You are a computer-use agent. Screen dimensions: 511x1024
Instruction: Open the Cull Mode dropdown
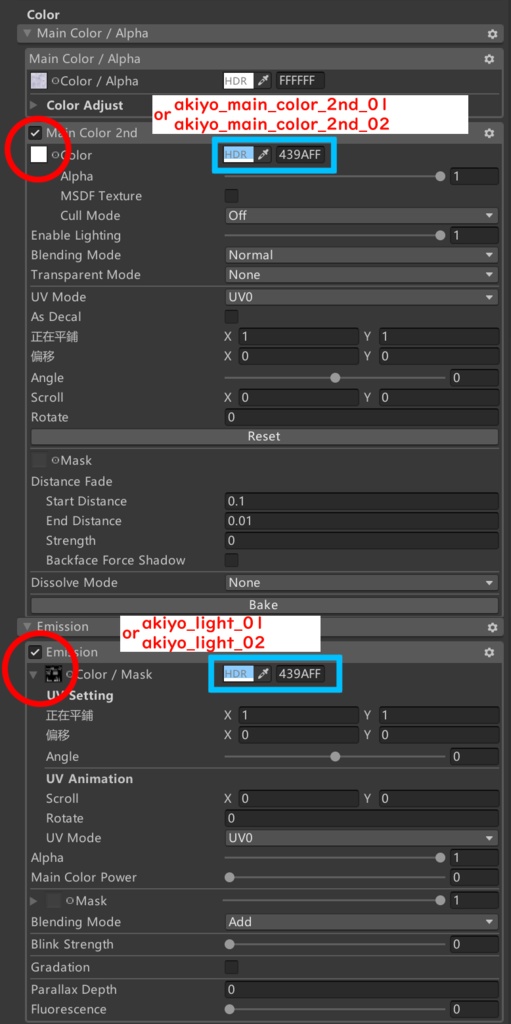(x=361, y=216)
